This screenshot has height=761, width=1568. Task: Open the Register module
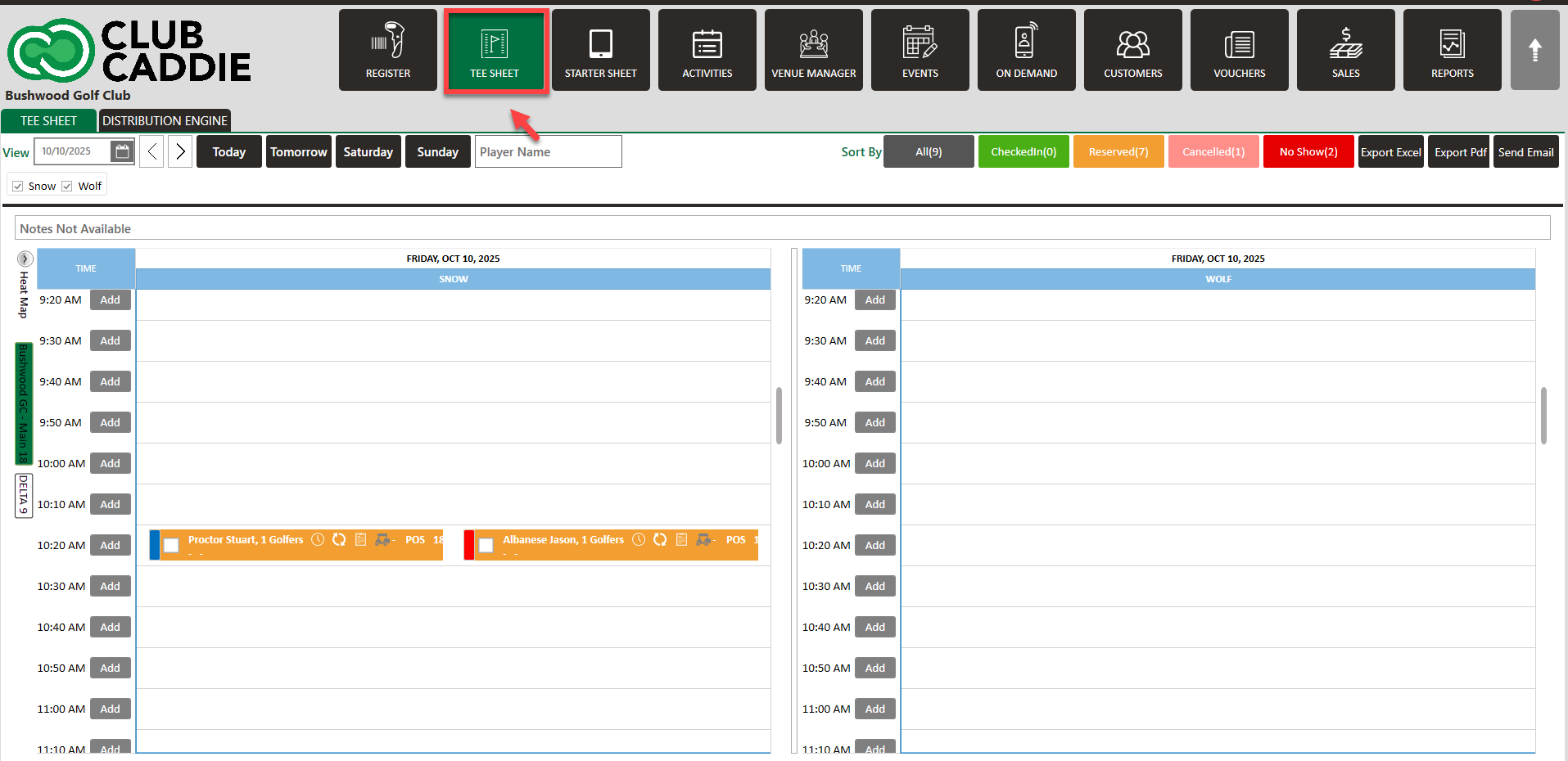point(387,50)
